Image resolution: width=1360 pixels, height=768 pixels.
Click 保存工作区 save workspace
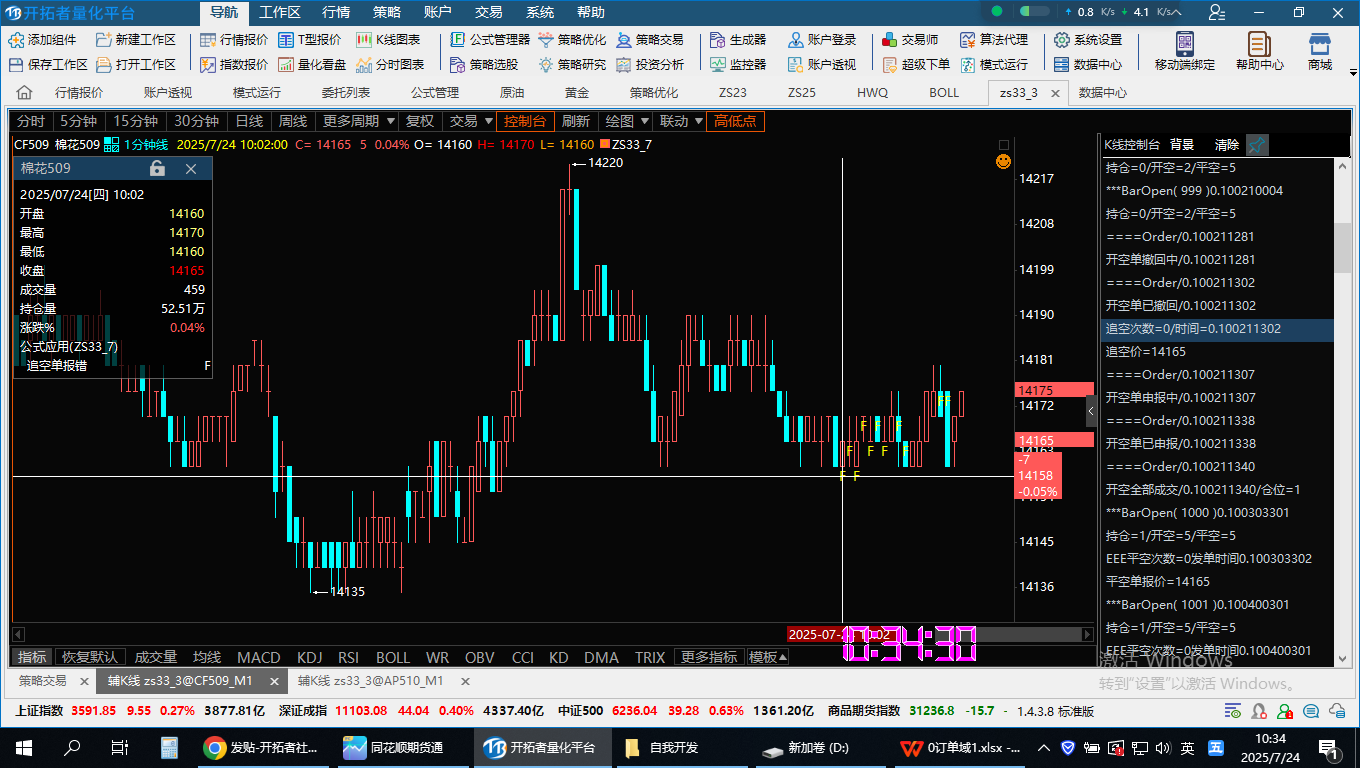coord(48,64)
